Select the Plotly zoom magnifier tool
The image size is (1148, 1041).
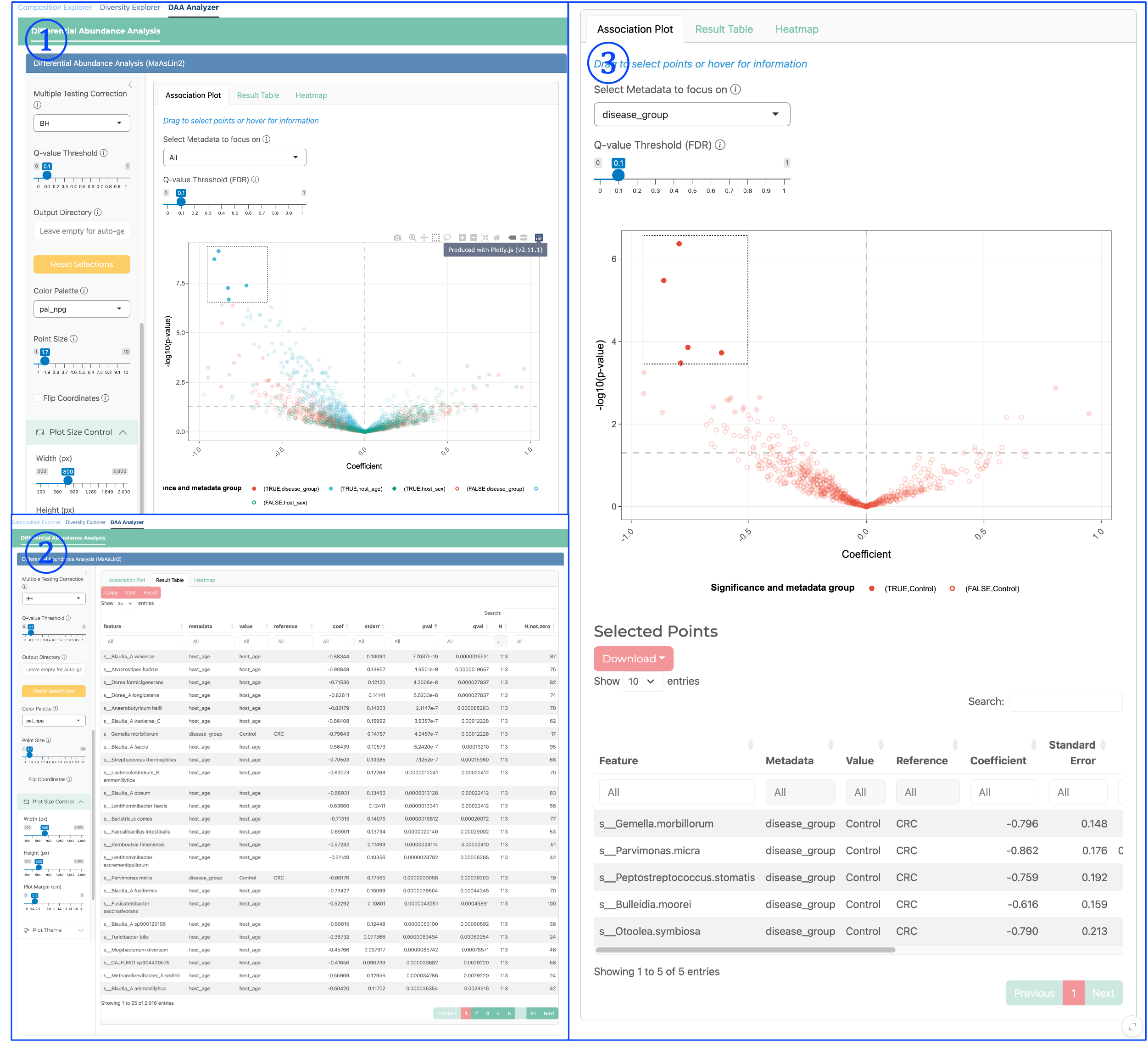pos(412,238)
